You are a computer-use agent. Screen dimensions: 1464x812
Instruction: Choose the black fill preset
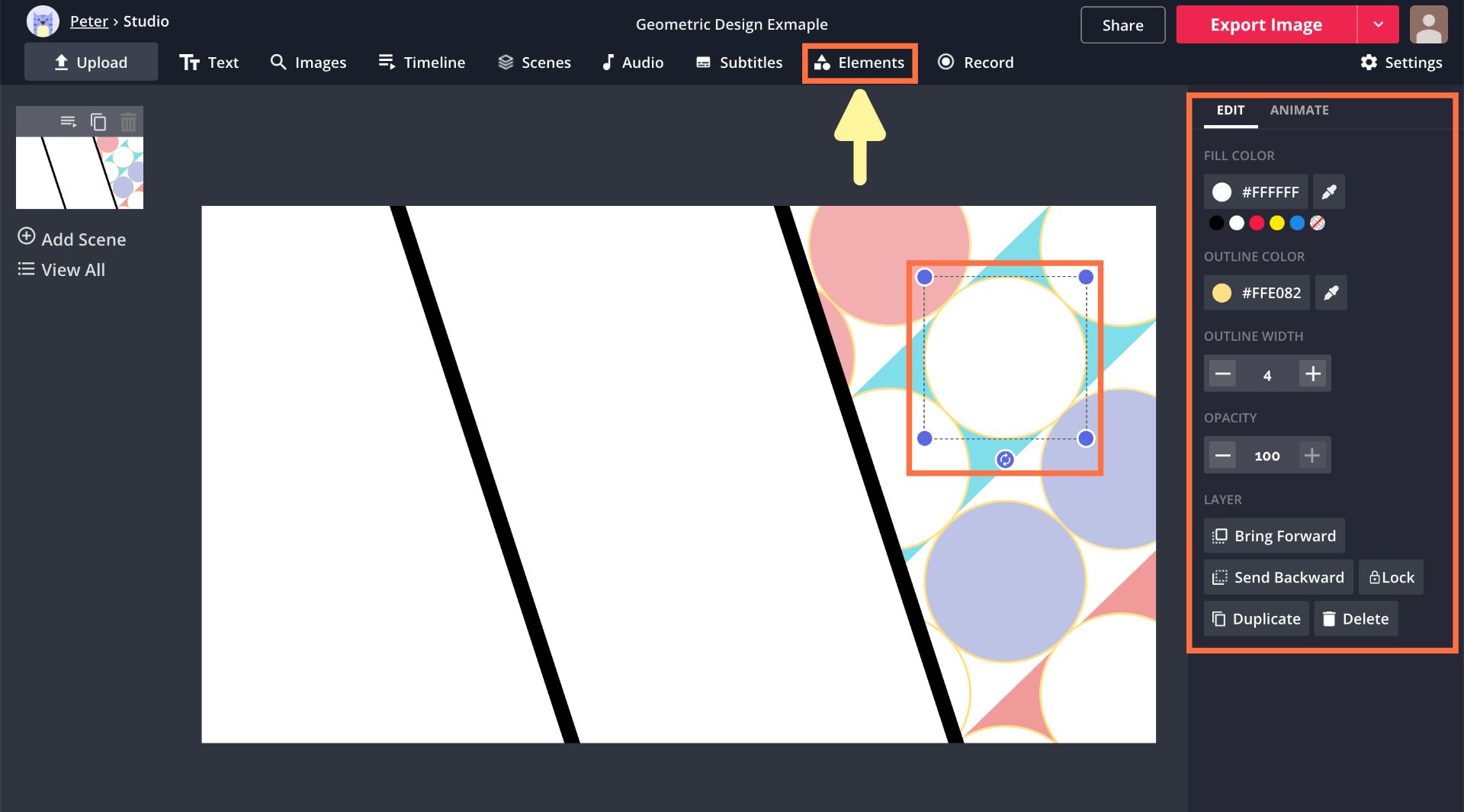(x=1216, y=223)
